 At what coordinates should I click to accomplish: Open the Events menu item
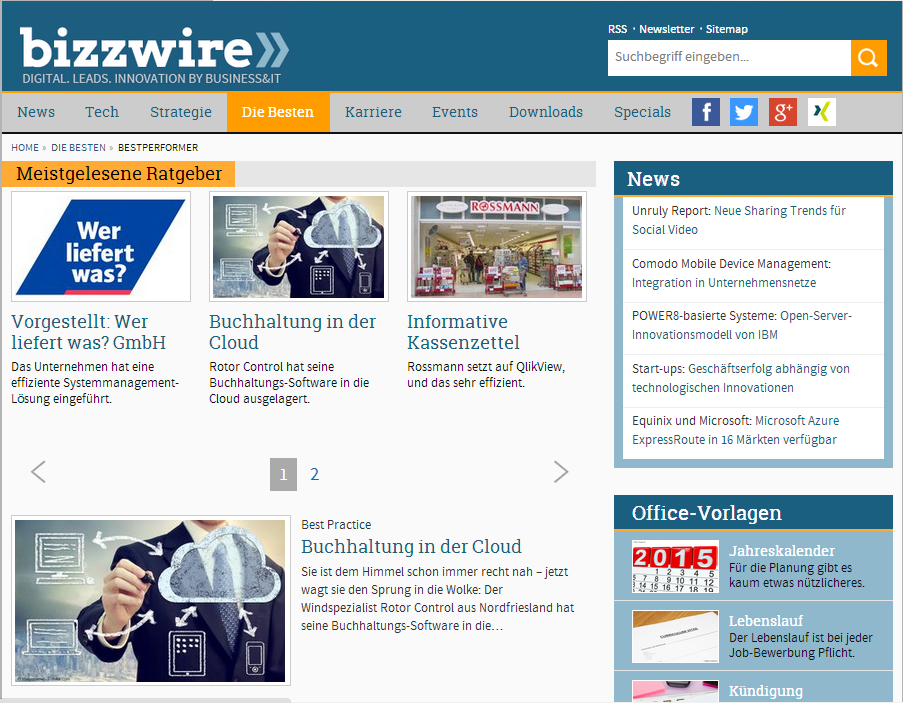pos(455,112)
